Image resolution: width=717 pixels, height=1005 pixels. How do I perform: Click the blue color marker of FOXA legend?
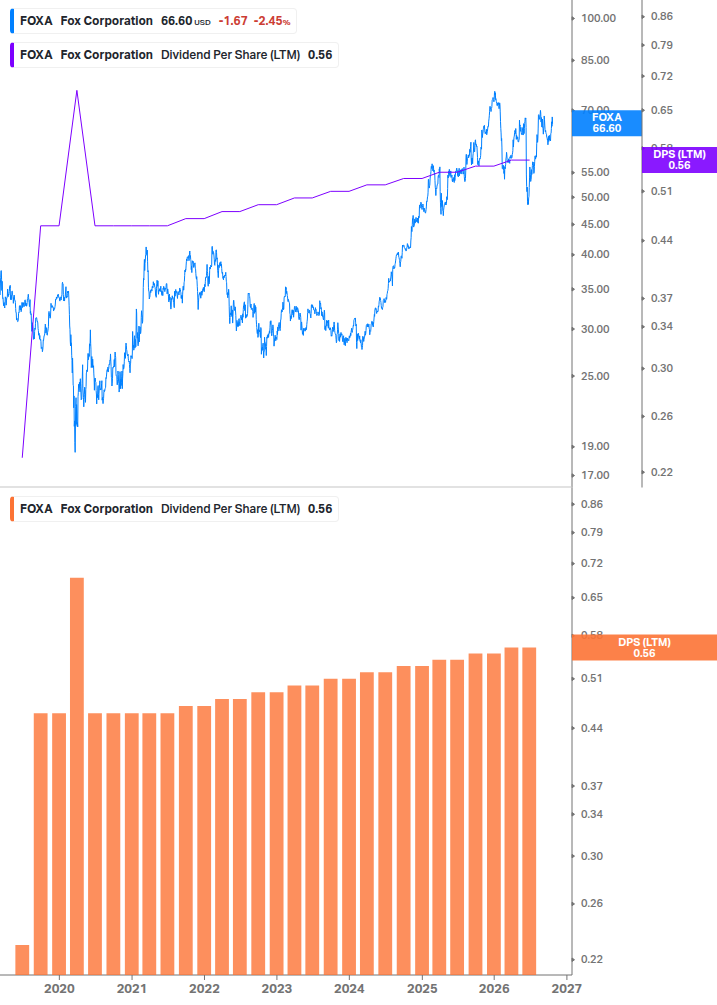tap(12, 21)
